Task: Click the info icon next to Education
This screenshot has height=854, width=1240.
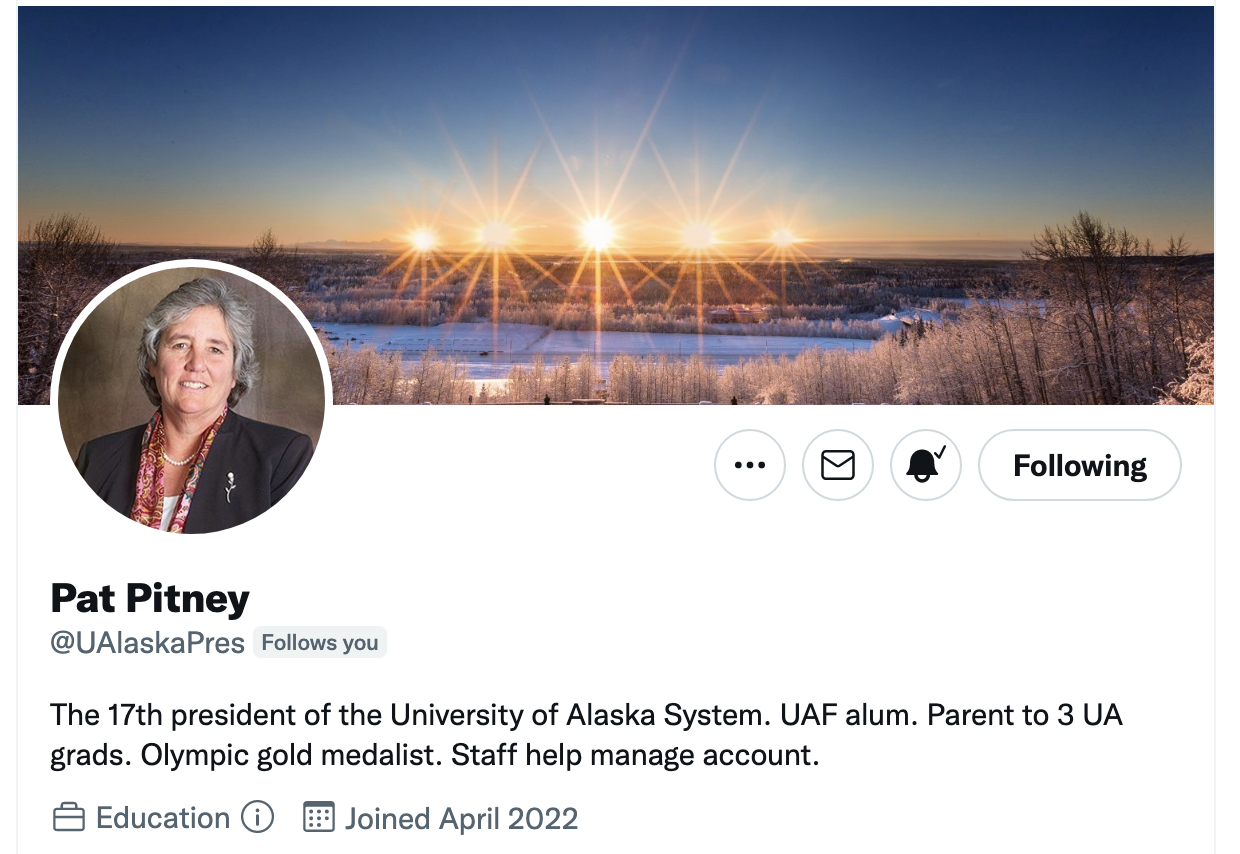Action: tap(258, 818)
